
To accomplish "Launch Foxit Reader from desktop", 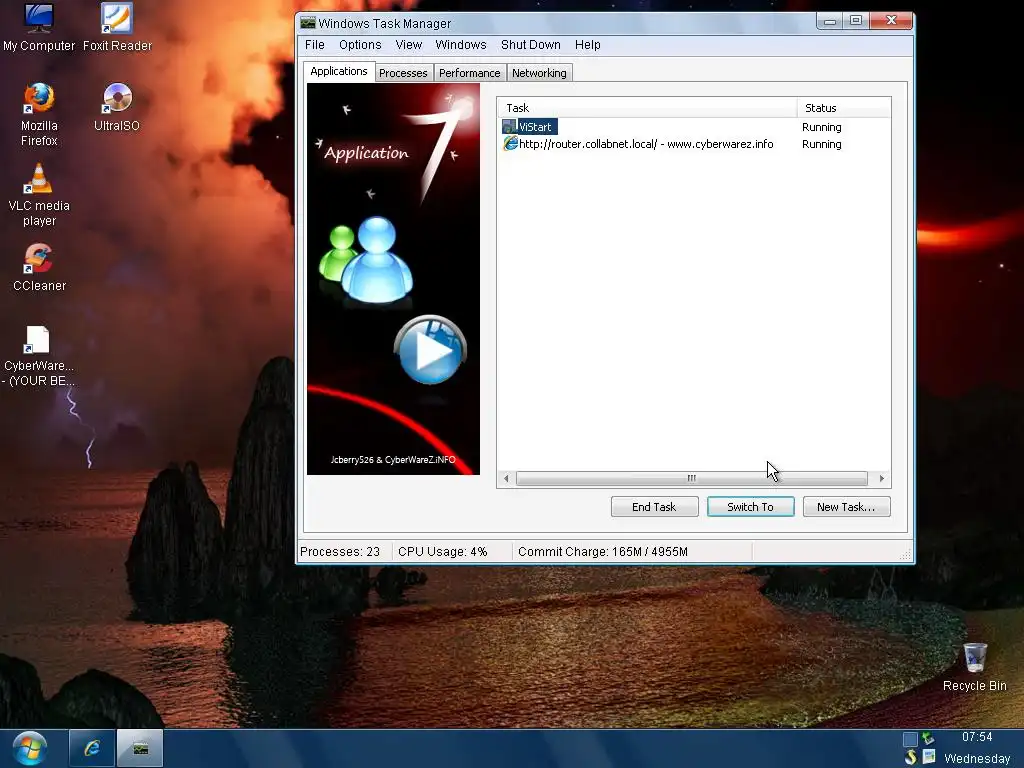I will [117, 27].
